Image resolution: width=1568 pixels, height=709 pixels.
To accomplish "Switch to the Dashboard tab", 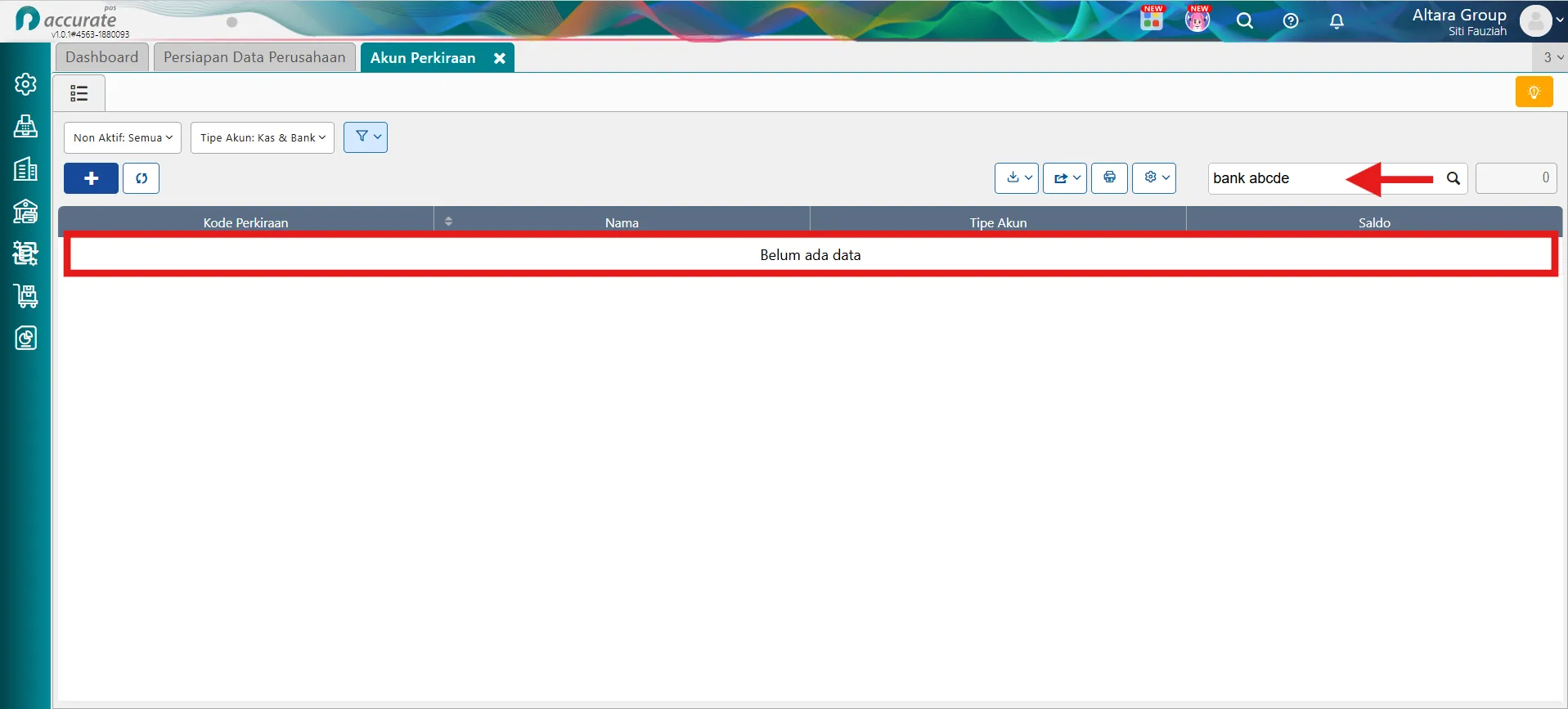I will (102, 57).
